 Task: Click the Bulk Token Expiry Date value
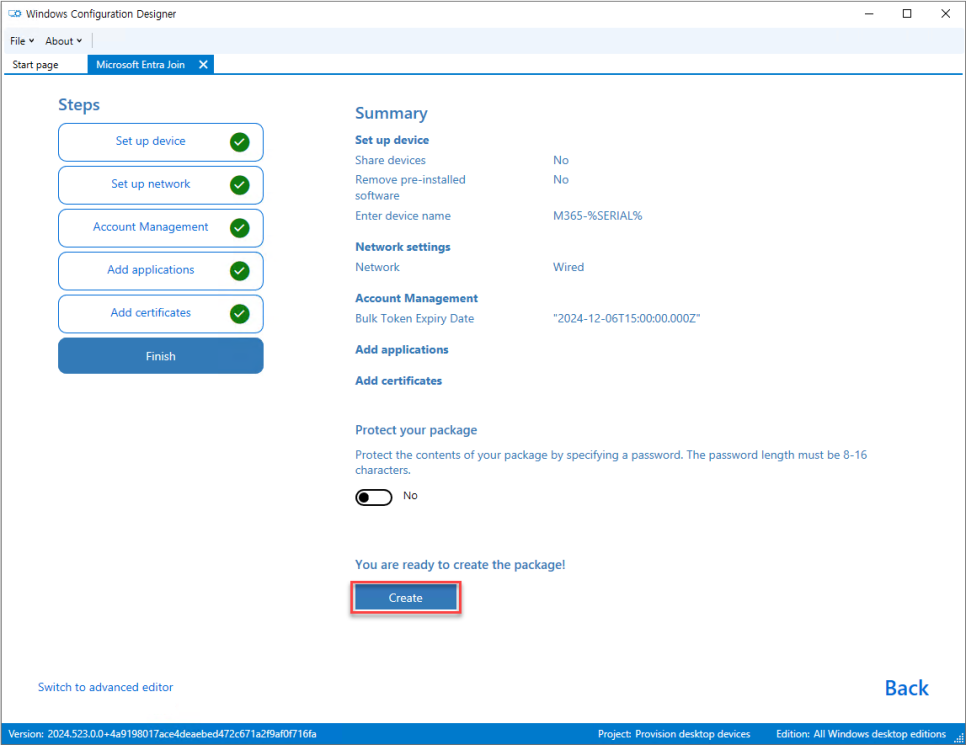(627, 319)
